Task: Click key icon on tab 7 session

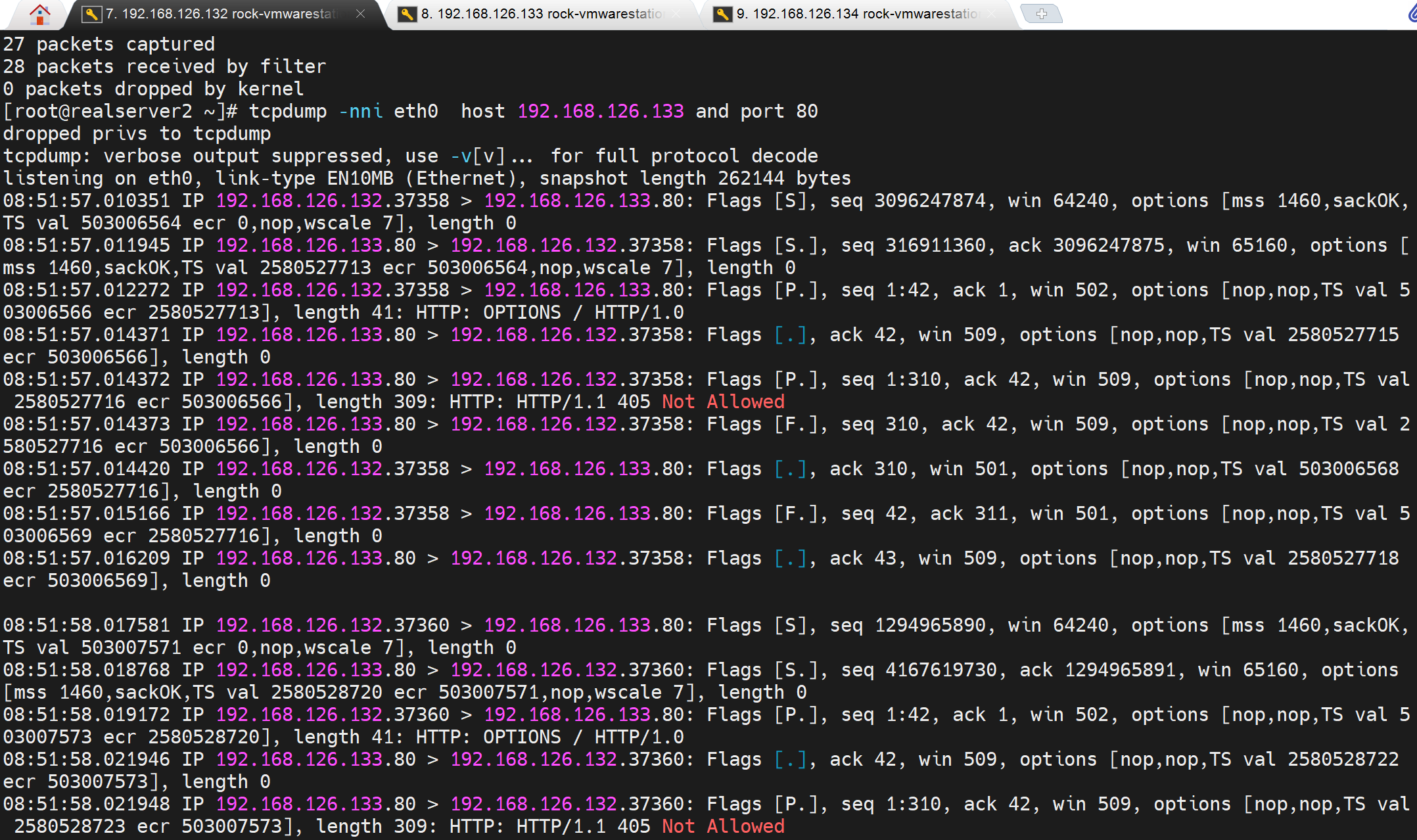Action: click(x=91, y=14)
